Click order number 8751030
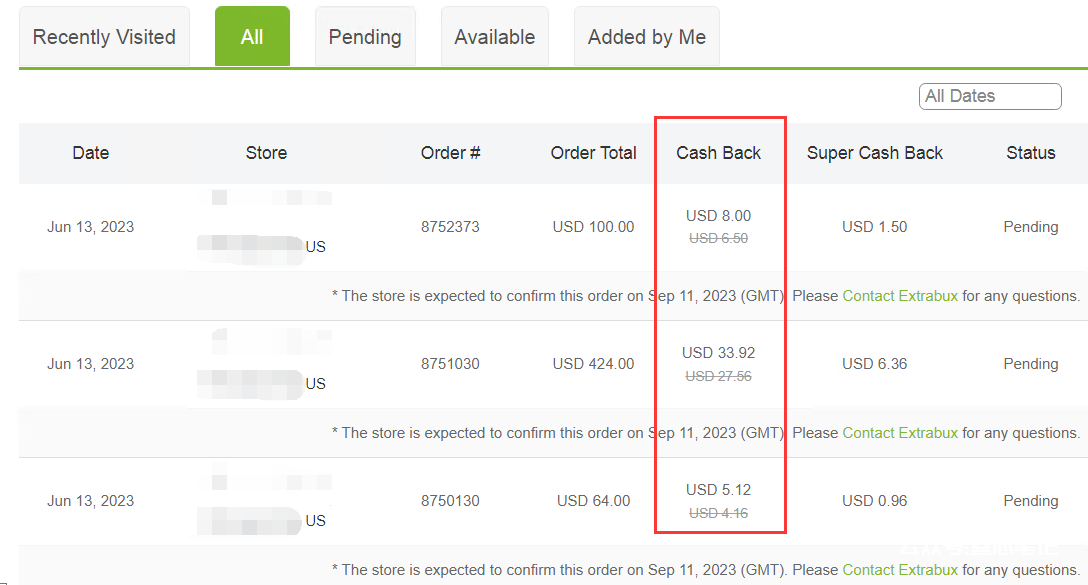 click(450, 364)
